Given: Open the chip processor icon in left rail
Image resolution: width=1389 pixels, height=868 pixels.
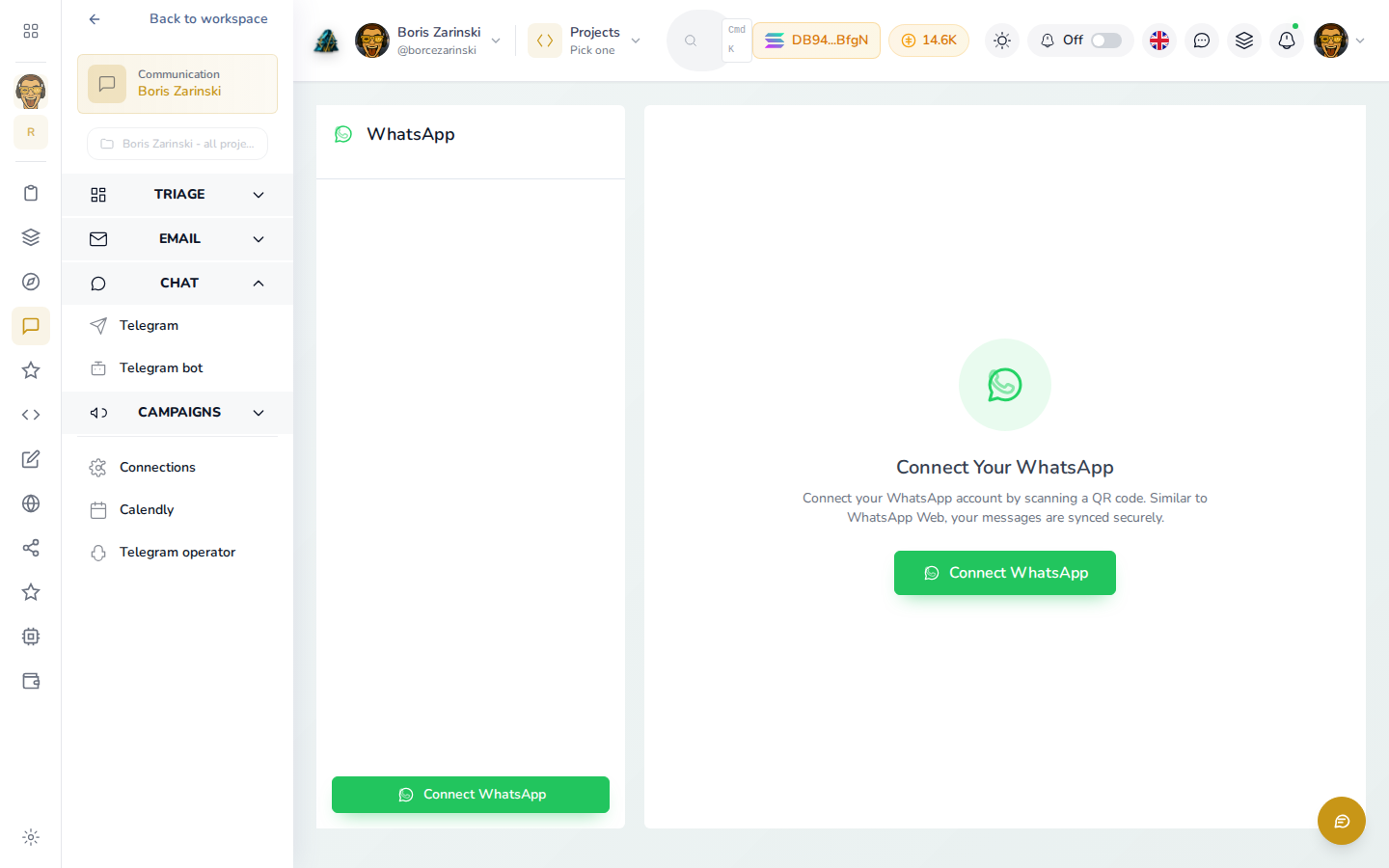Looking at the screenshot, I should coord(31,637).
